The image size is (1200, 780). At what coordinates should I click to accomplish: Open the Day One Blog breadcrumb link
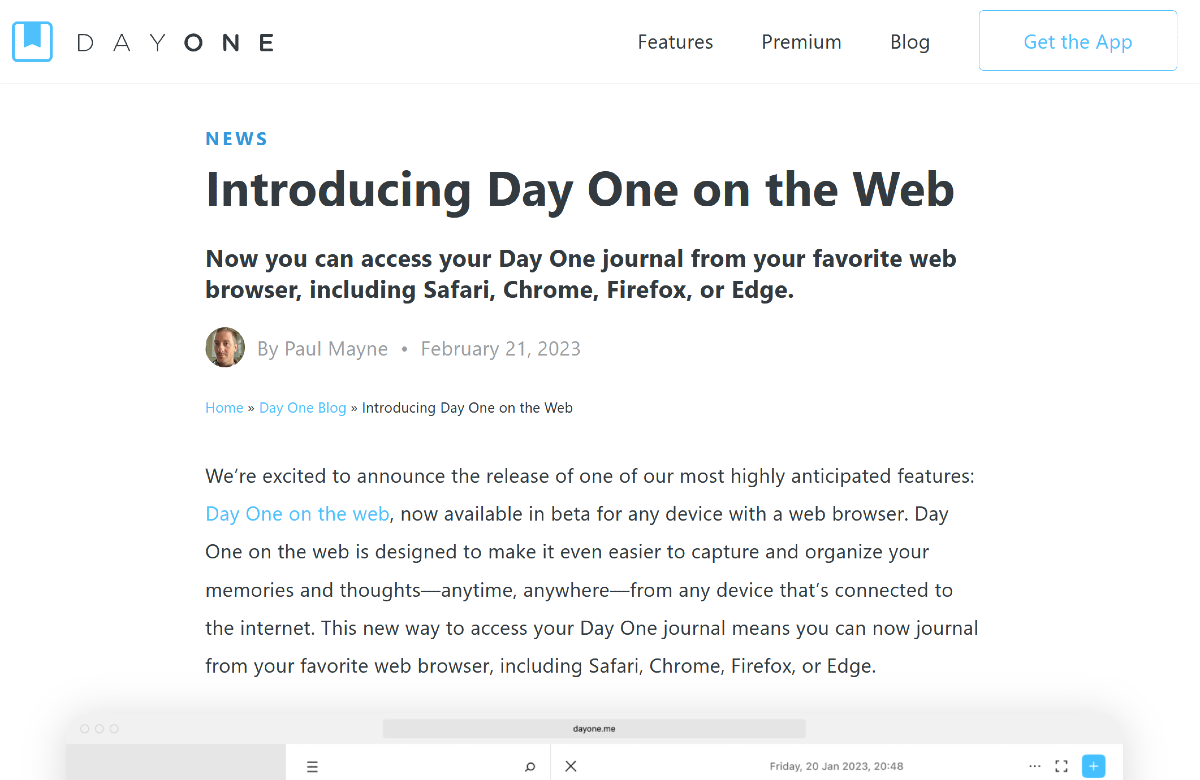[x=302, y=407]
